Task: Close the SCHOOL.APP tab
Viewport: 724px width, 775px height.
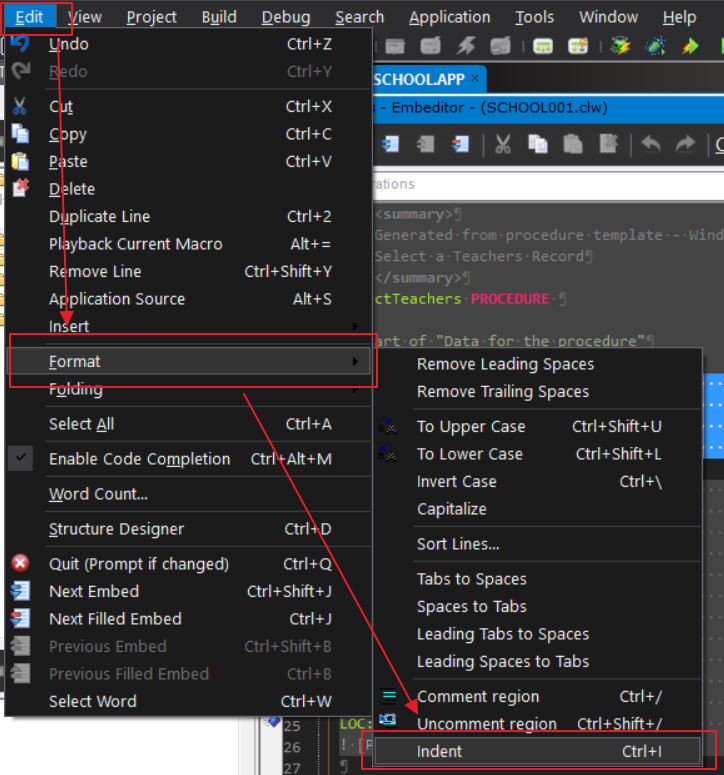Action: click(x=476, y=79)
